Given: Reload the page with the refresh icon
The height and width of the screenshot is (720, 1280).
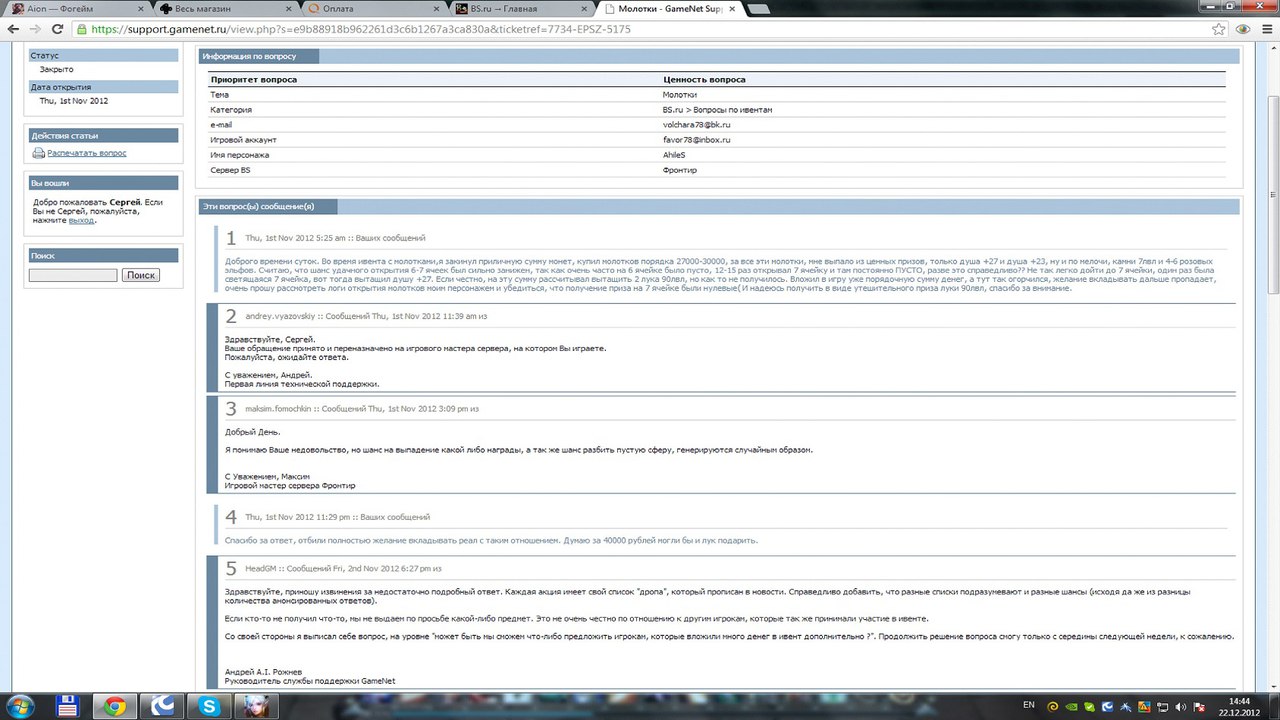Looking at the screenshot, I should tap(57, 29).
